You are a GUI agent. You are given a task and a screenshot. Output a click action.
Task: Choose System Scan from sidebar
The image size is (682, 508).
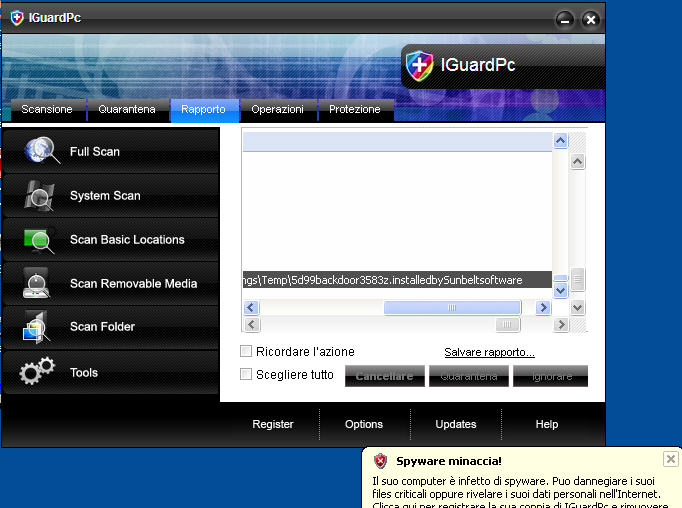pyautogui.click(x=111, y=196)
